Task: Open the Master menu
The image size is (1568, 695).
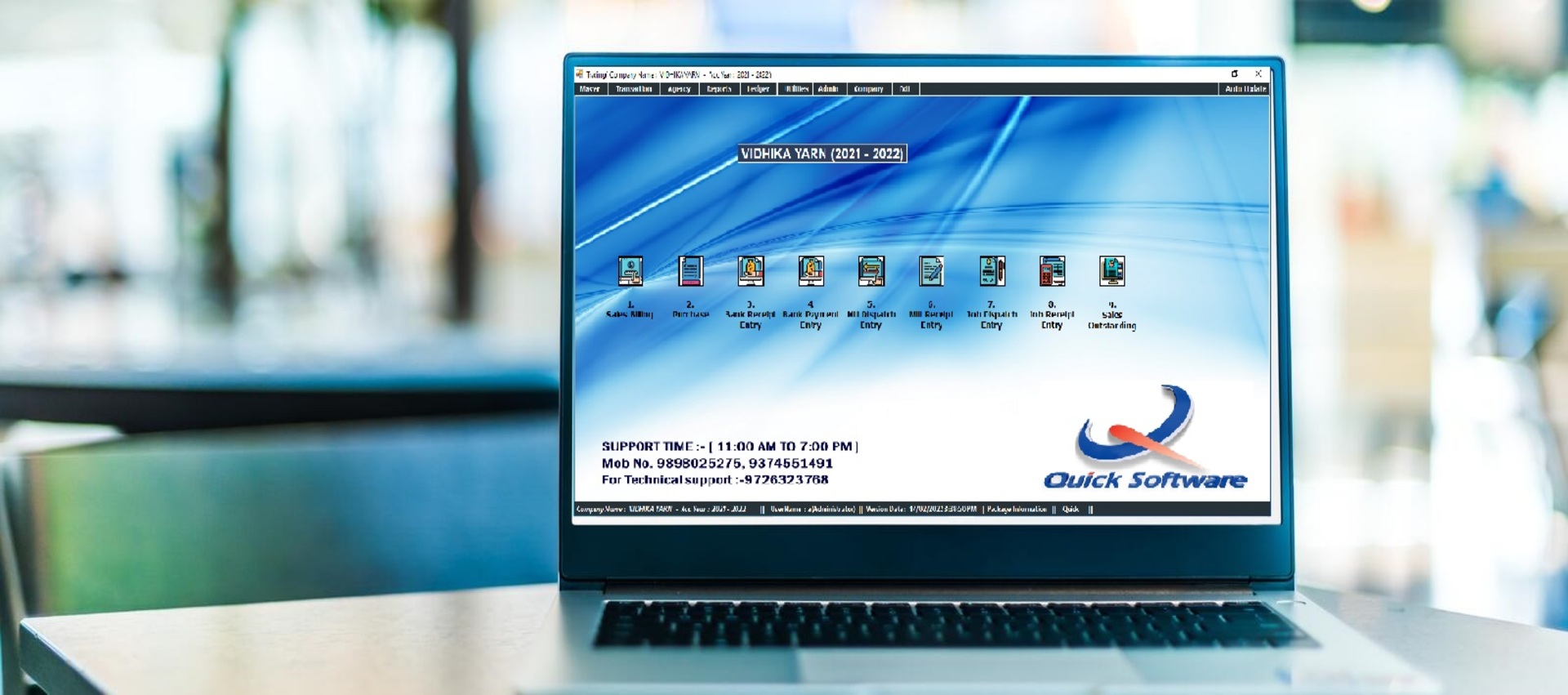Action: [590, 89]
